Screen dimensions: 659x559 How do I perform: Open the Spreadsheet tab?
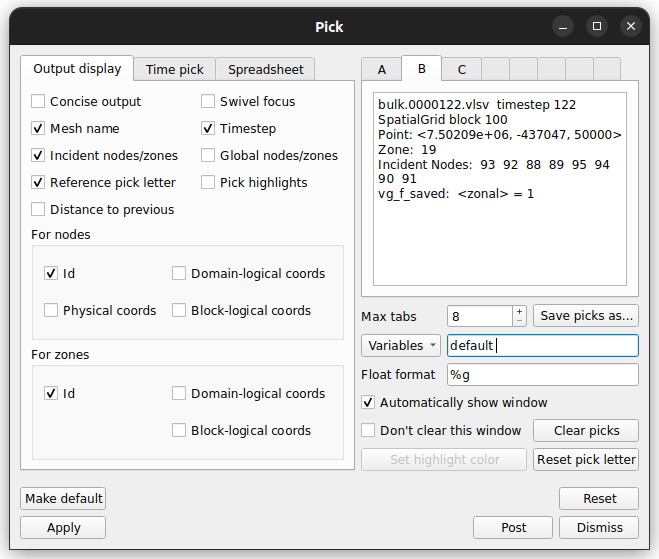click(x=265, y=69)
